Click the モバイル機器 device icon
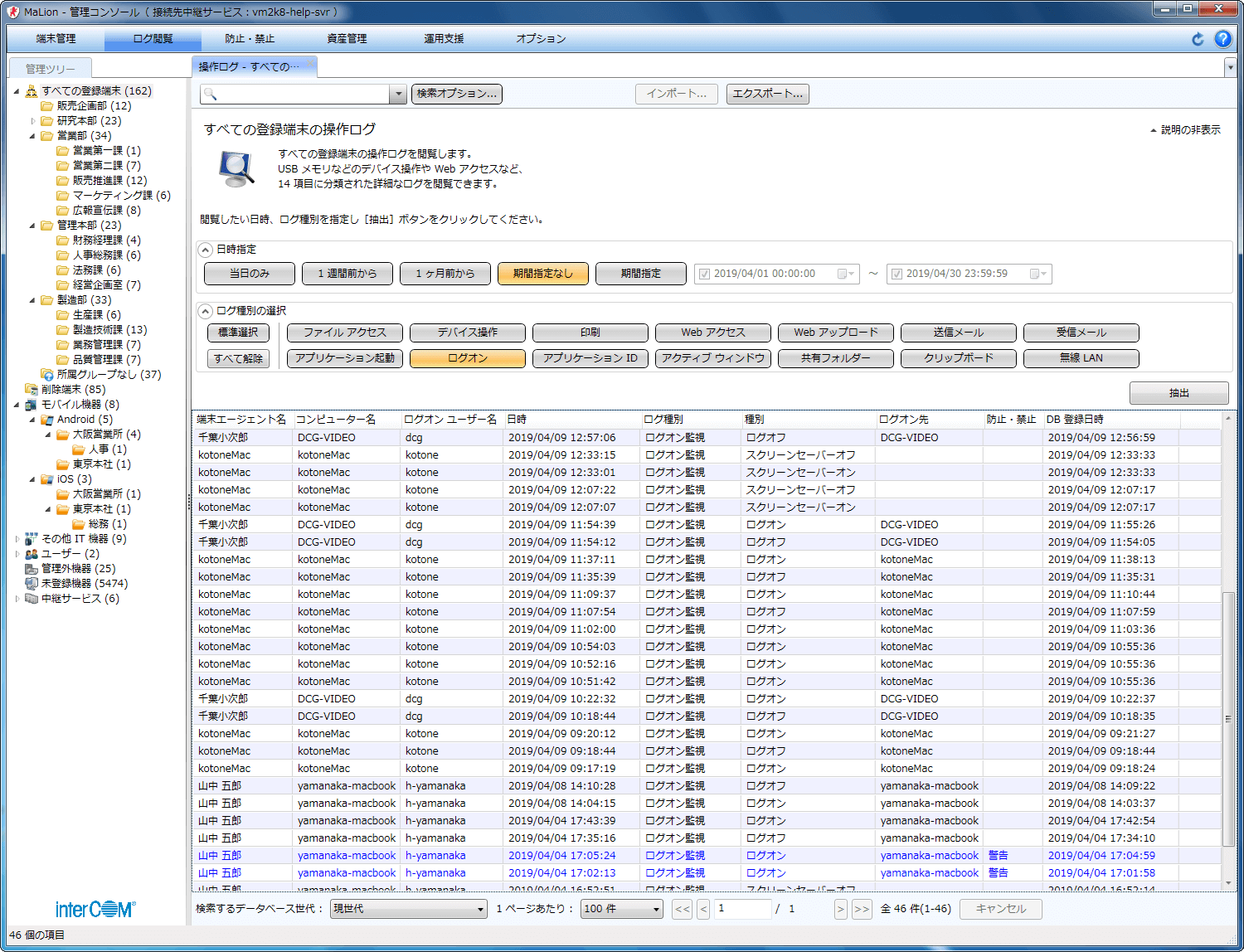The width and height of the screenshot is (1244, 952). click(x=32, y=405)
